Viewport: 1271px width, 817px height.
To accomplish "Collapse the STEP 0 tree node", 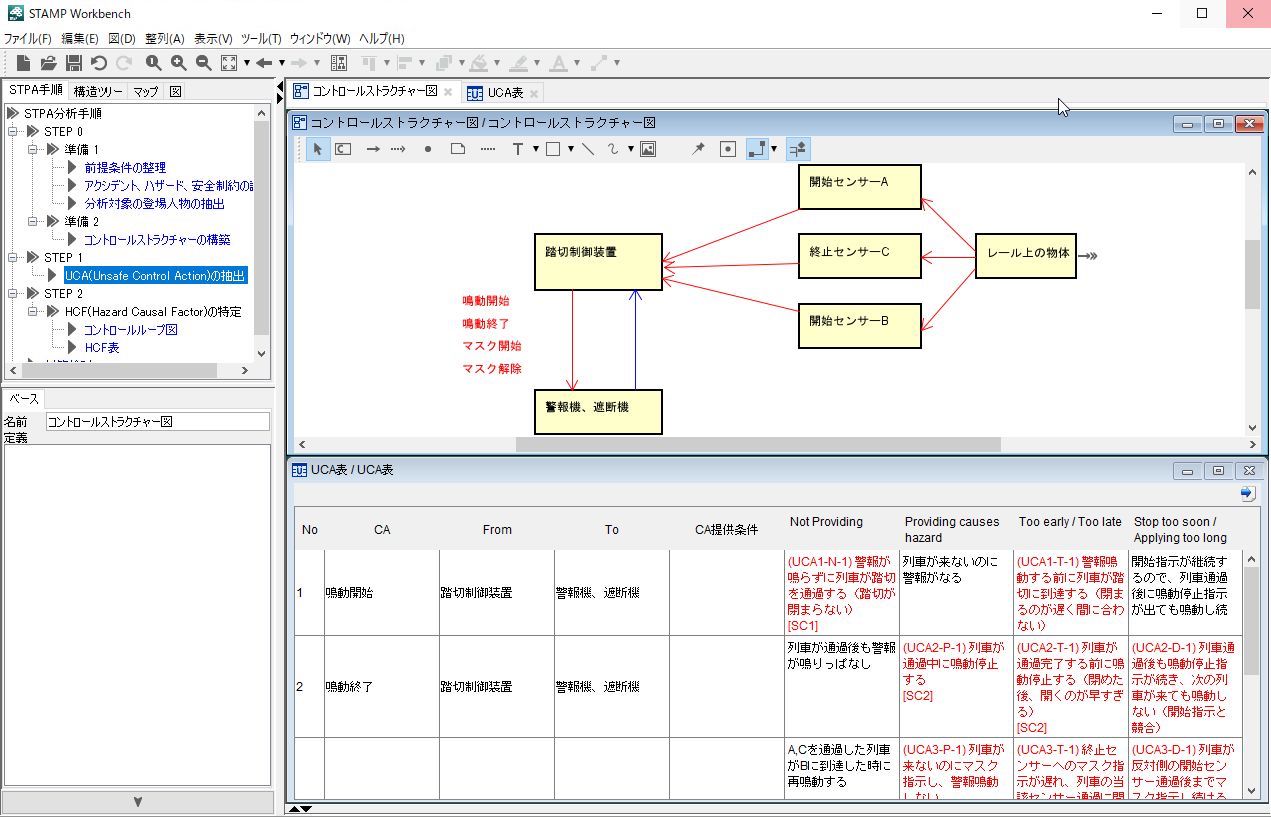I will [13, 132].
